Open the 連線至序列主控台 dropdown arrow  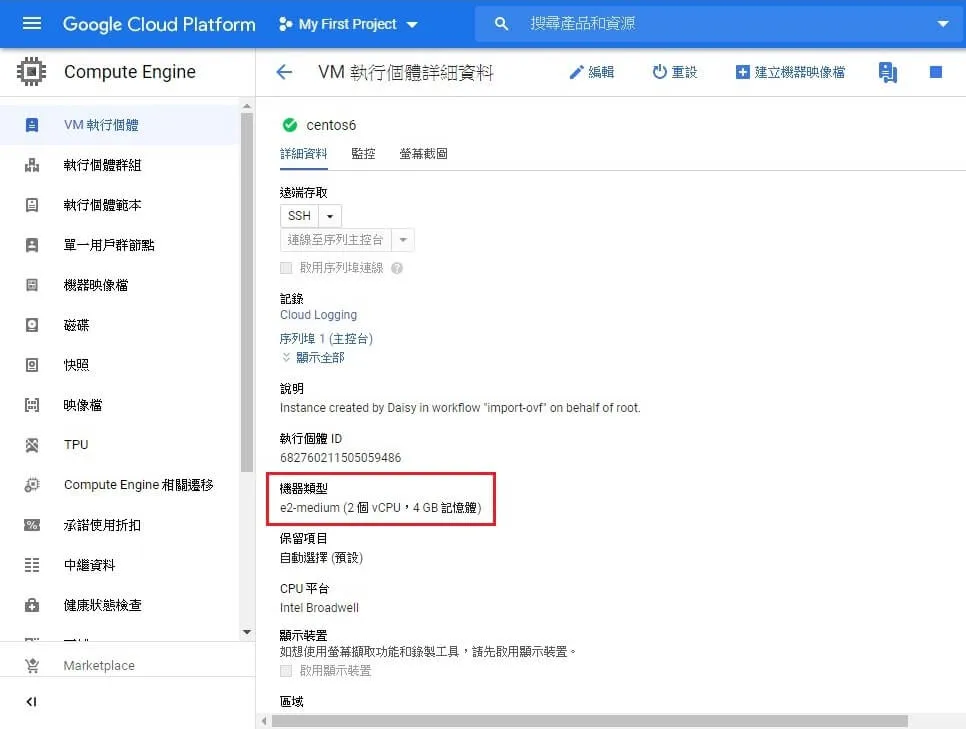(x=403, y=239)
